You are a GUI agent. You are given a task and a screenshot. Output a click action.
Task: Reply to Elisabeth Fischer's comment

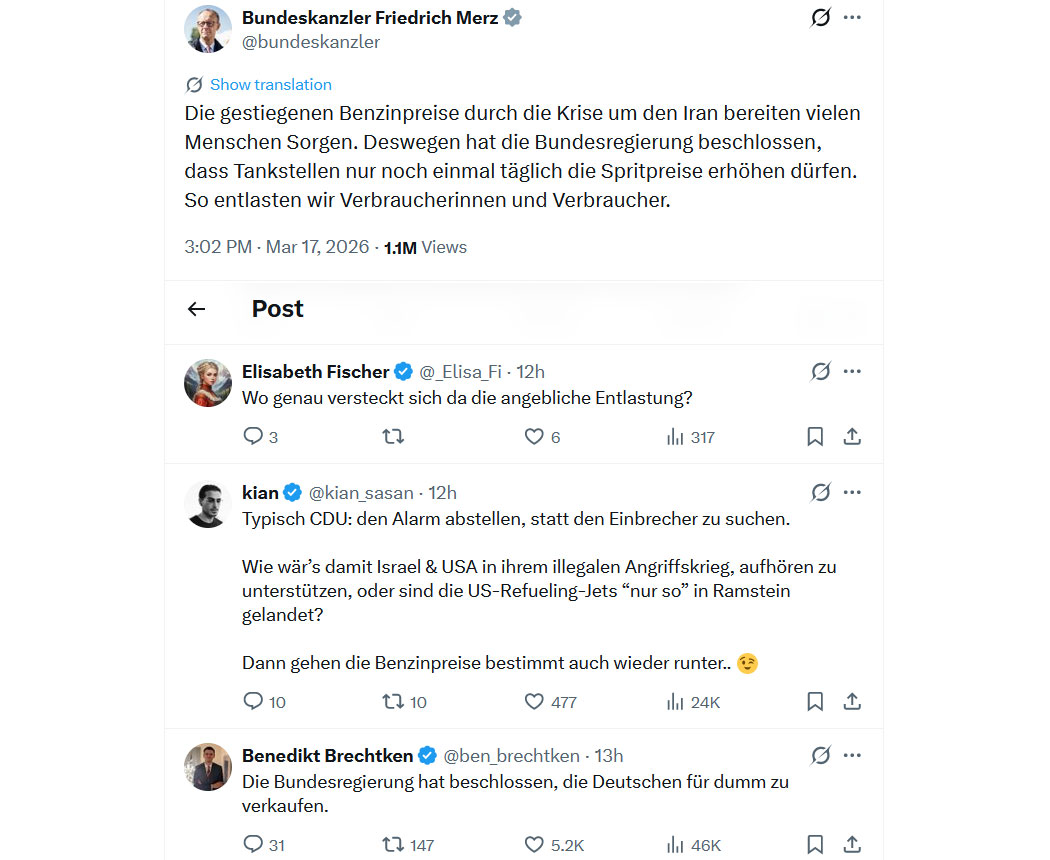point(254,436)
